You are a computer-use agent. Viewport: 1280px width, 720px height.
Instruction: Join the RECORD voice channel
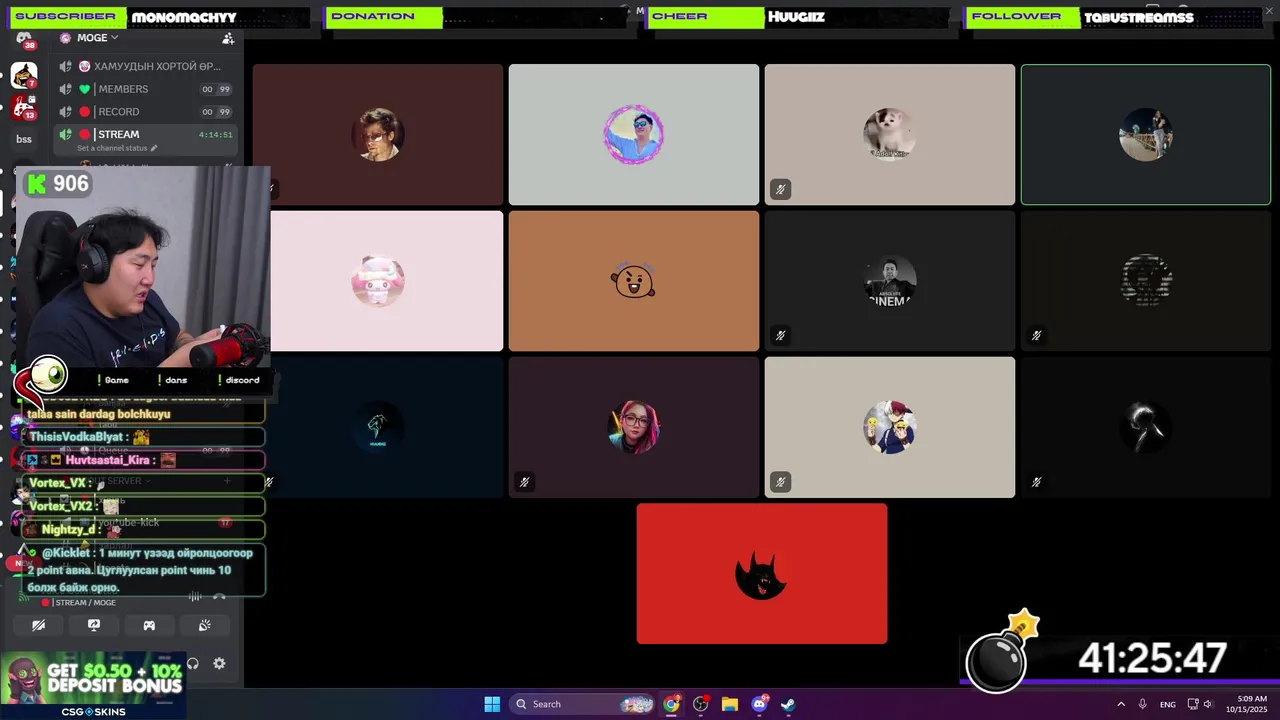(x=145, y=112)
